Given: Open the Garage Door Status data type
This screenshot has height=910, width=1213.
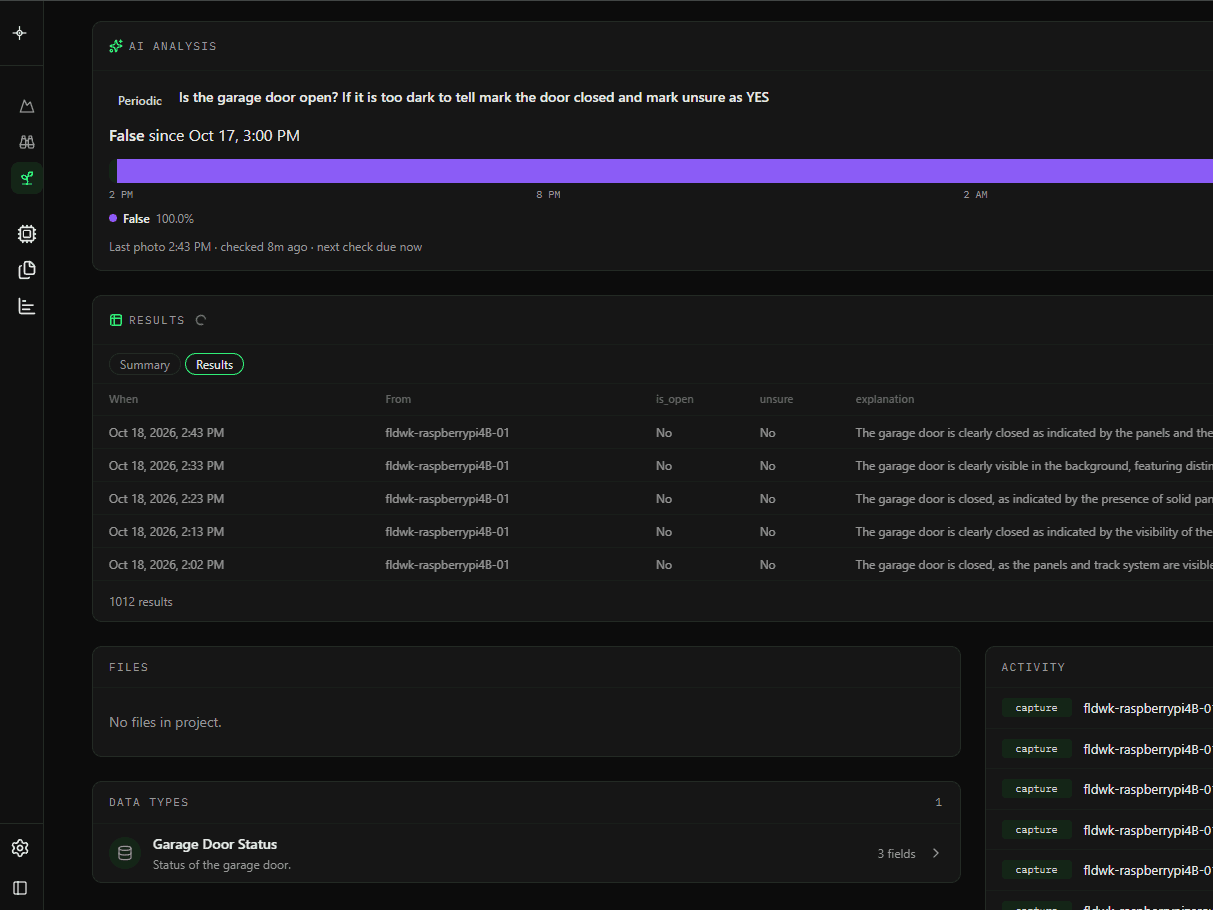Looking at the screenshot, I should [526, 853].
